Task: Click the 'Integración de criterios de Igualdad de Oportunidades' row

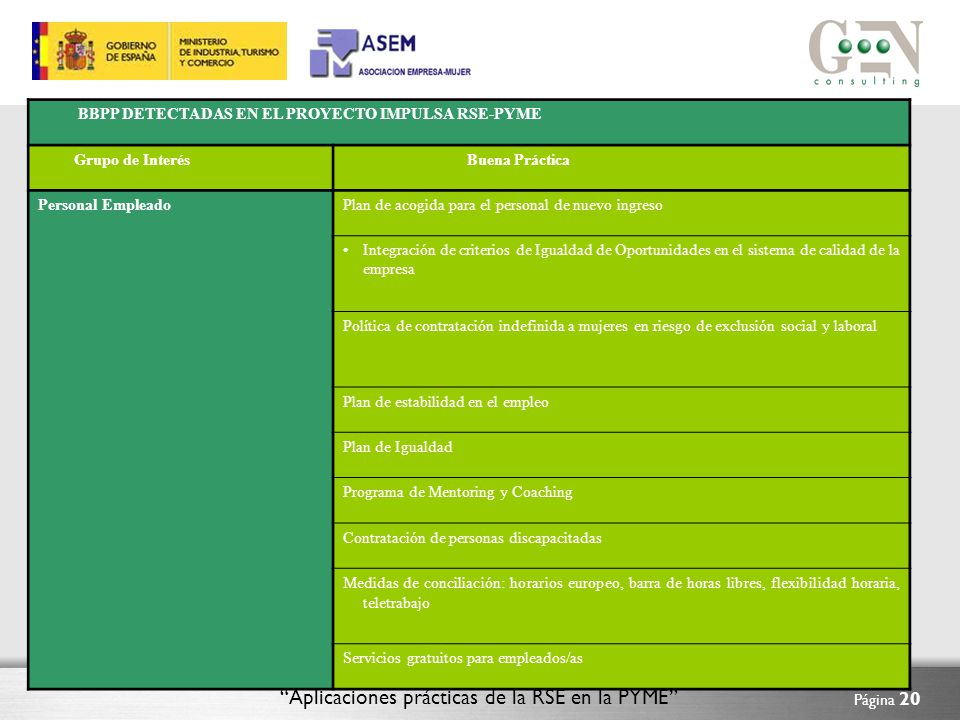Action: 621,274
